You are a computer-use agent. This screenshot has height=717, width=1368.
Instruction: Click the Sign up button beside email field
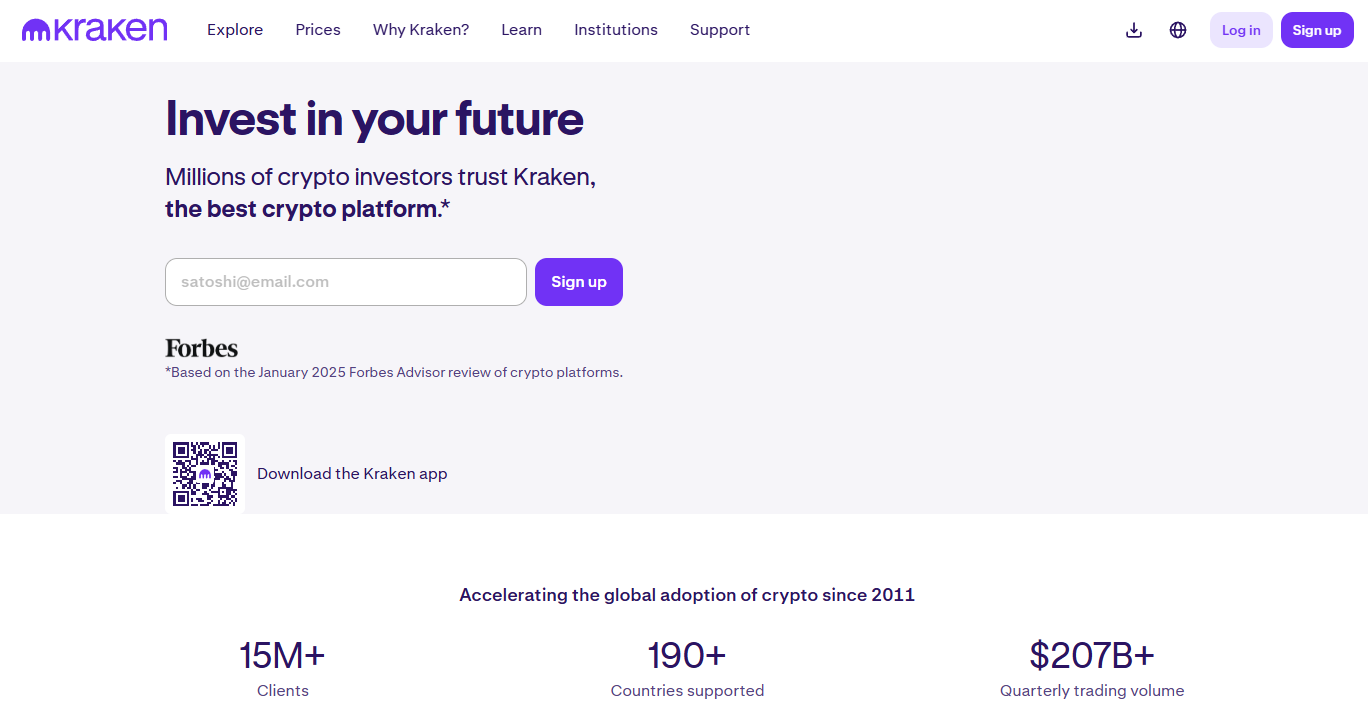[579, 282]
